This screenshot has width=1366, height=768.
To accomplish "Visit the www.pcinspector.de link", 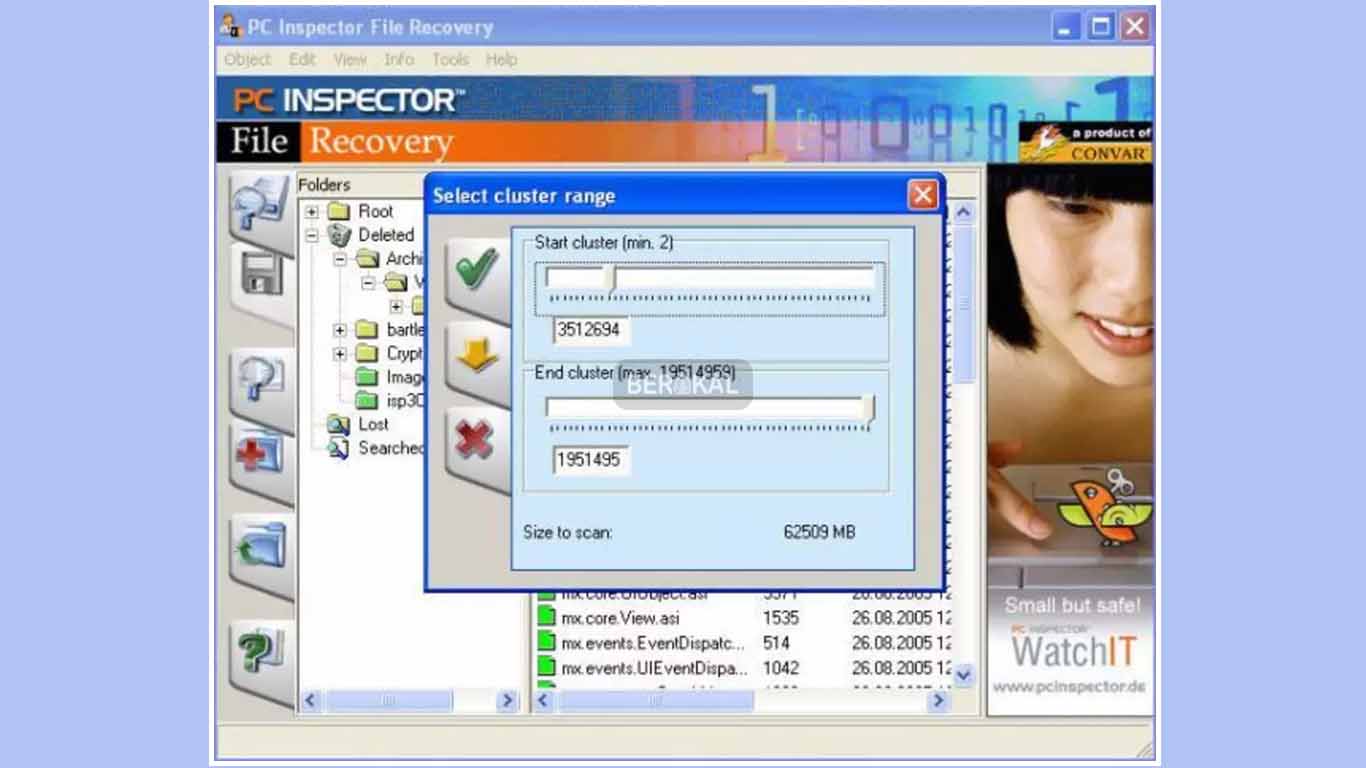I will [x=1069, y=689].
